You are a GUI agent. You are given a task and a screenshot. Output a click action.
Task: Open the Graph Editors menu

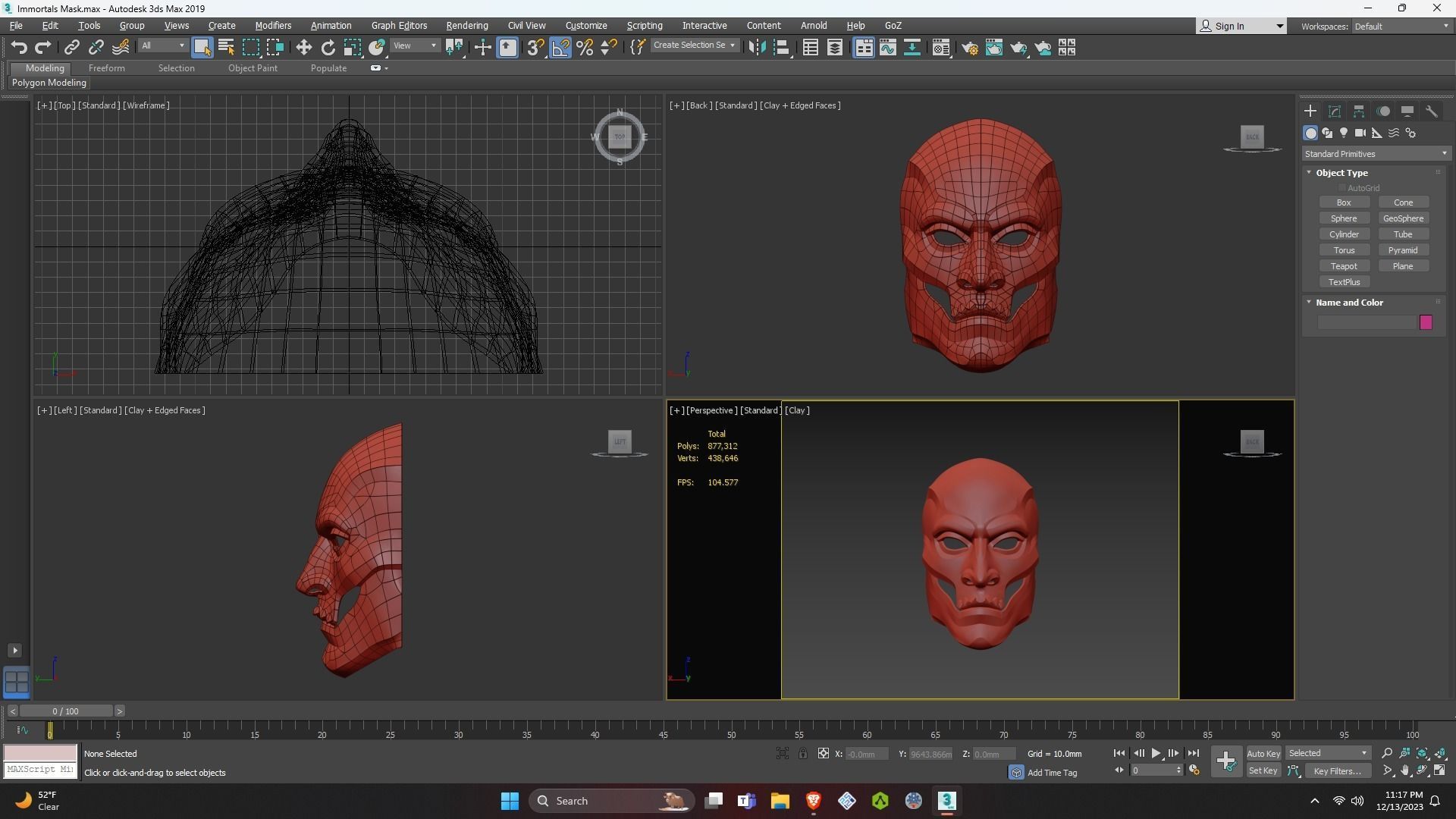pyautogui.click(x=399, y=26)
